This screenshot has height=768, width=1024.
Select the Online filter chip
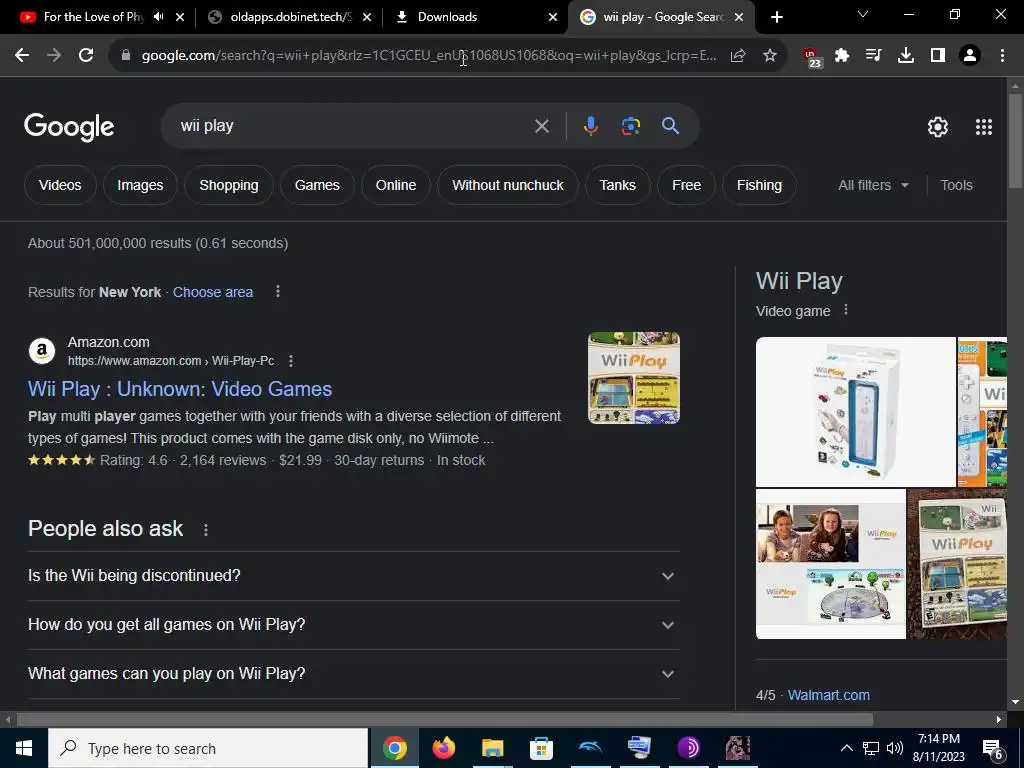click(x=396, y=185)
